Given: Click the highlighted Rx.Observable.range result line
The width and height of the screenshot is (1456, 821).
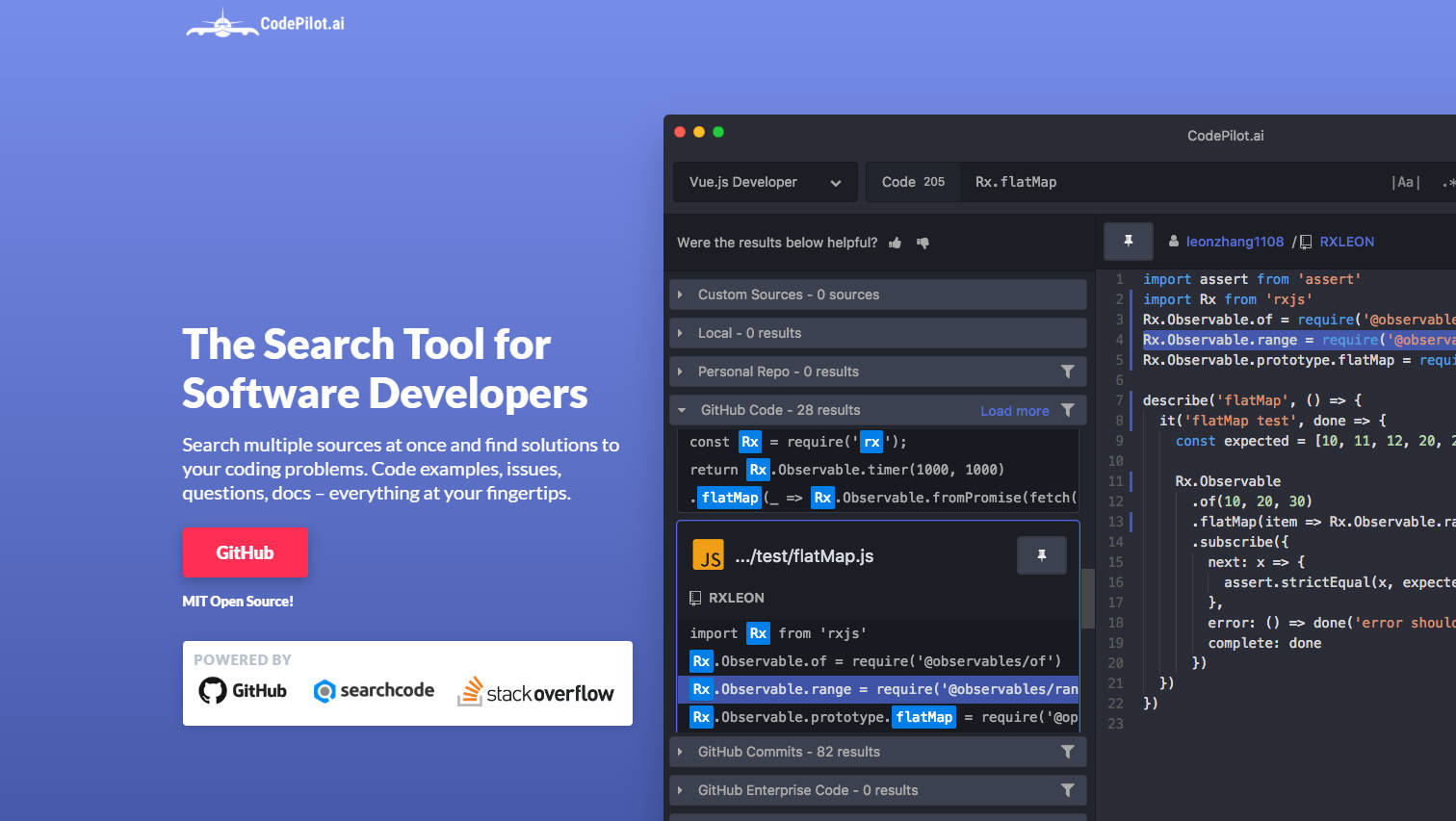Looking at the screenshot, I should click(x=877, y=689).
